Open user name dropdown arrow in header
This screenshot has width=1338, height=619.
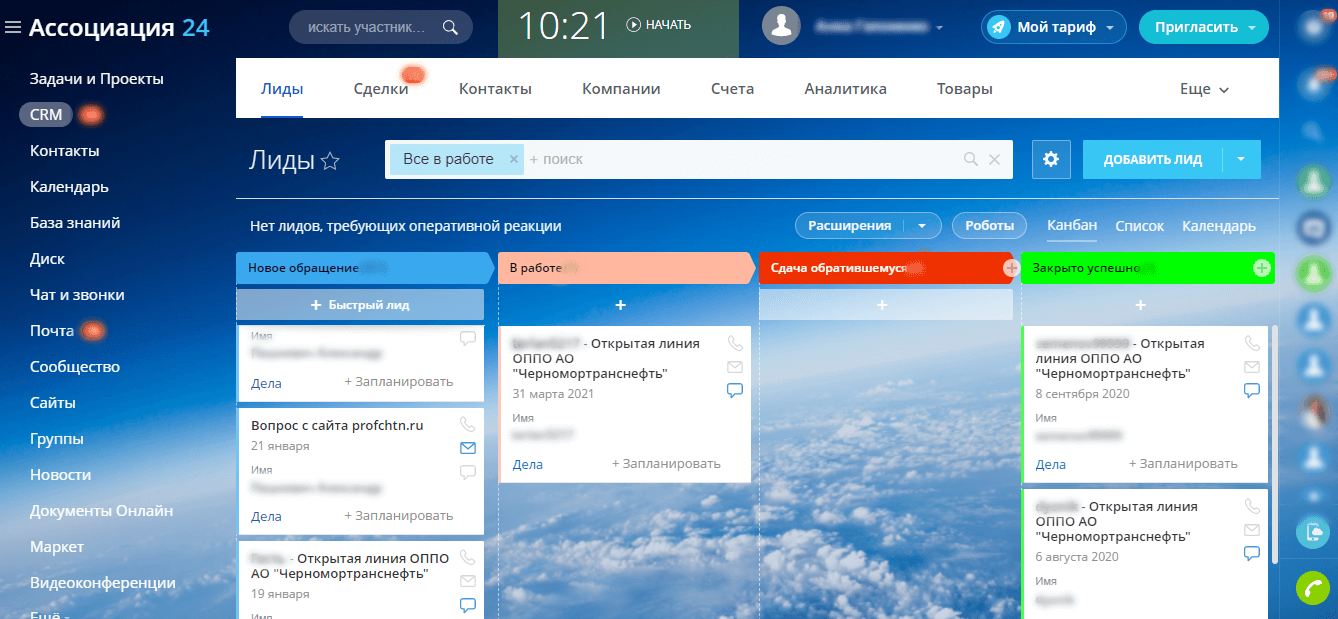(940, 28)
